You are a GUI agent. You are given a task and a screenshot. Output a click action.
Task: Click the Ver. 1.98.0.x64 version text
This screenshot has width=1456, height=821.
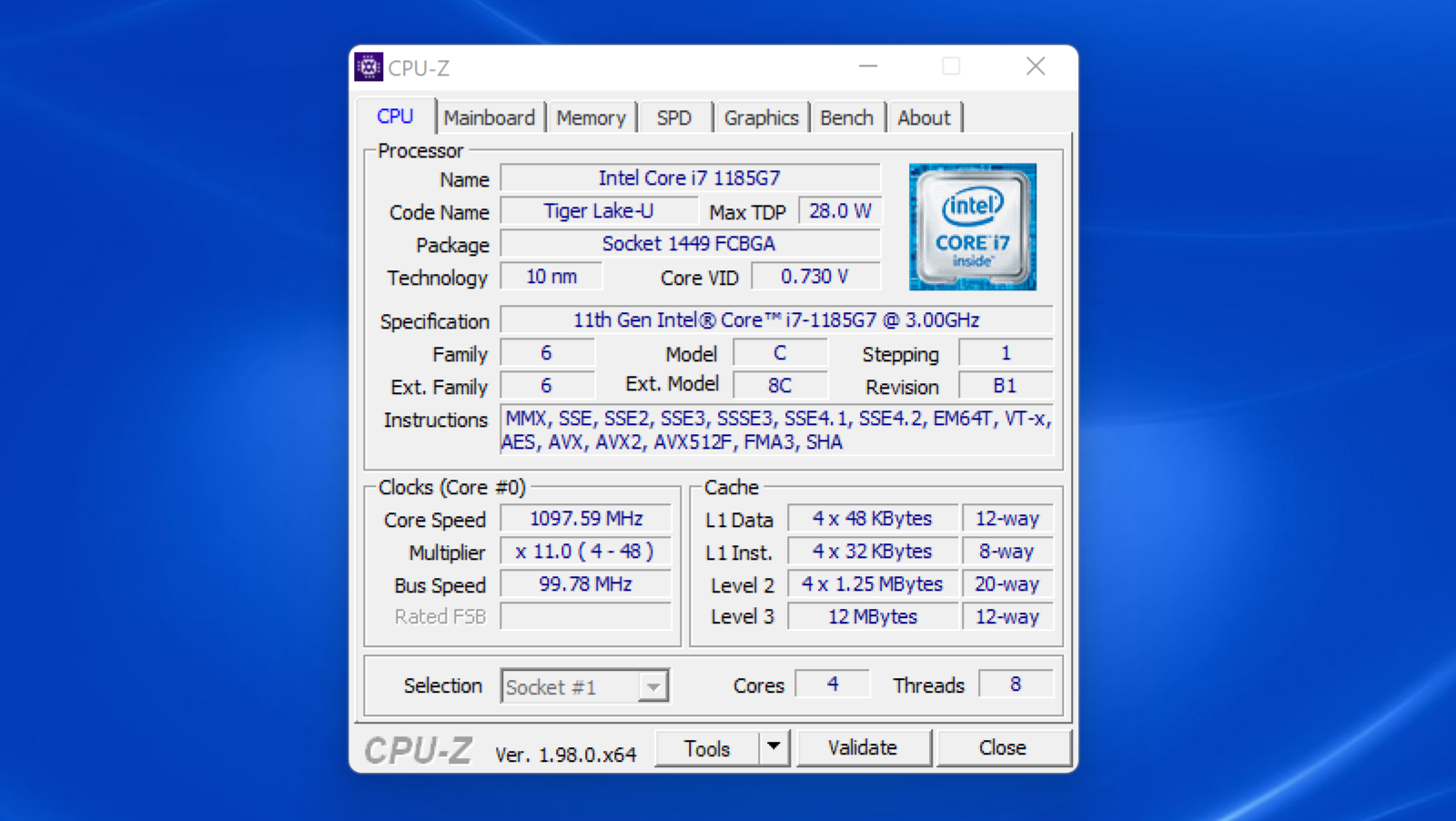[x=566, y=755]
